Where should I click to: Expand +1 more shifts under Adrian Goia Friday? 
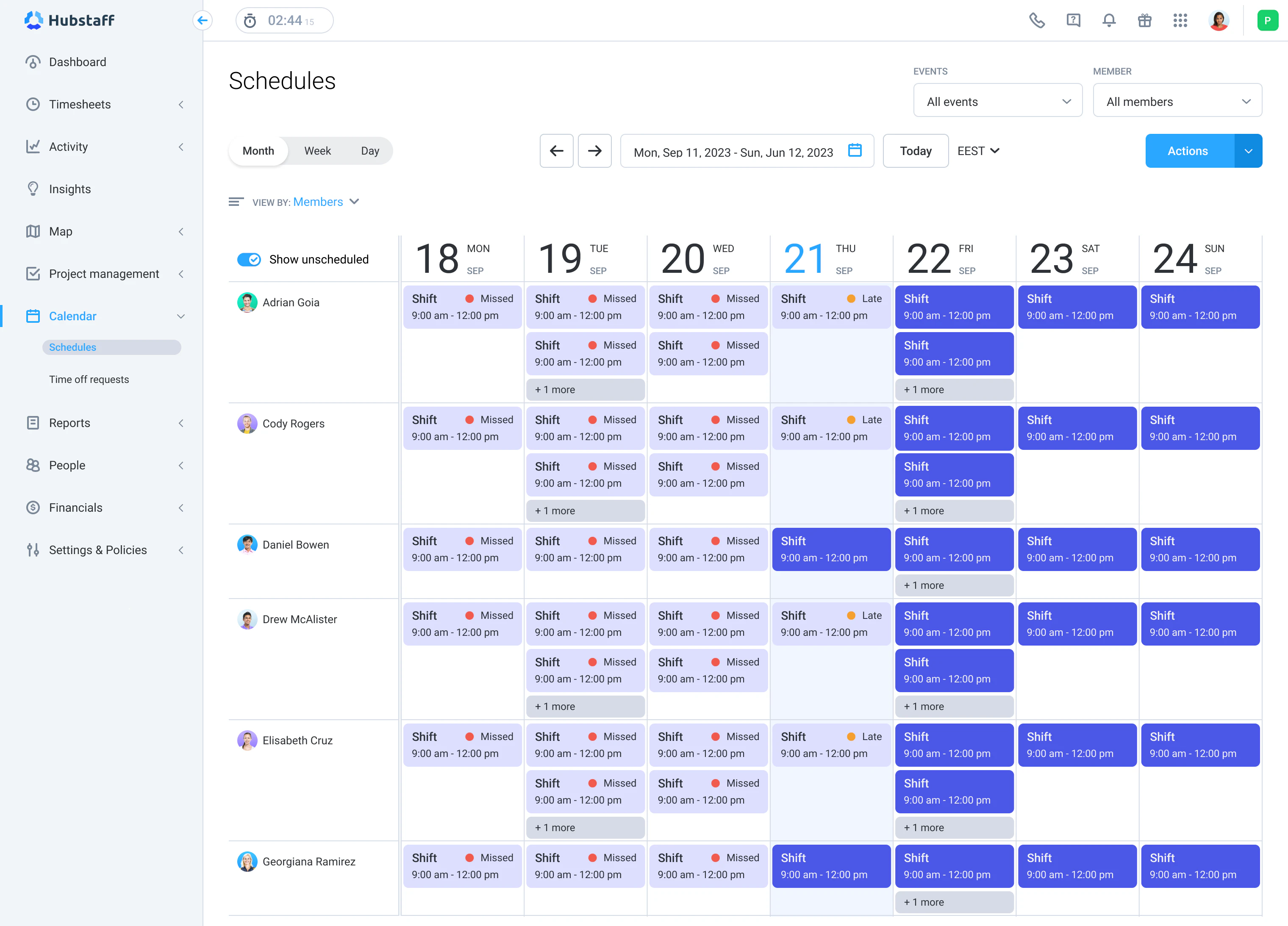click(x=954, y=389)
